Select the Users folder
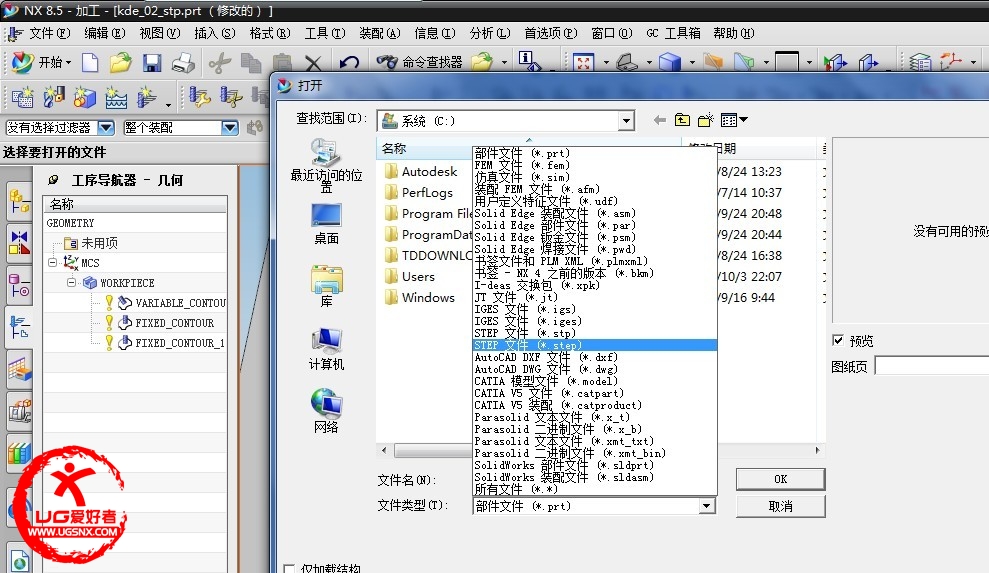 410,276
